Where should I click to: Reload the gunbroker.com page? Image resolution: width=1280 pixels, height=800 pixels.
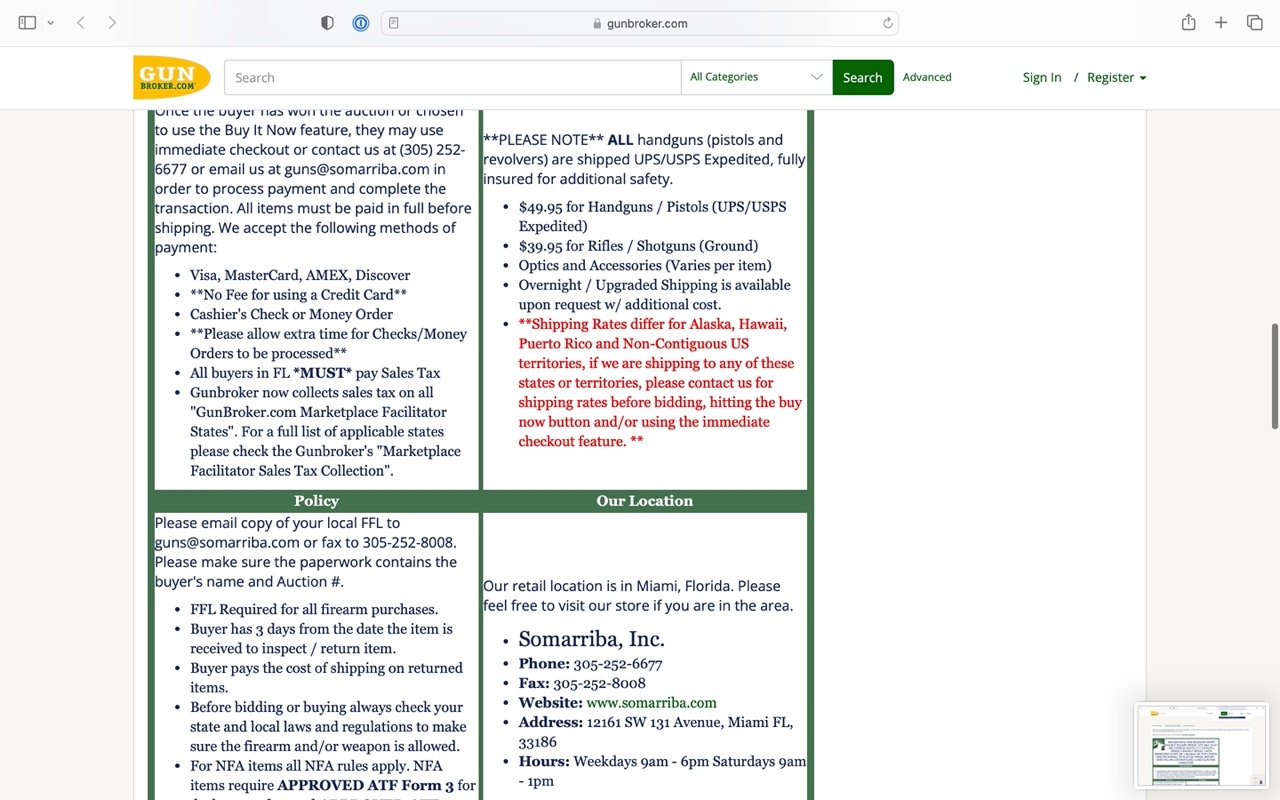click(x=887, y=23)
